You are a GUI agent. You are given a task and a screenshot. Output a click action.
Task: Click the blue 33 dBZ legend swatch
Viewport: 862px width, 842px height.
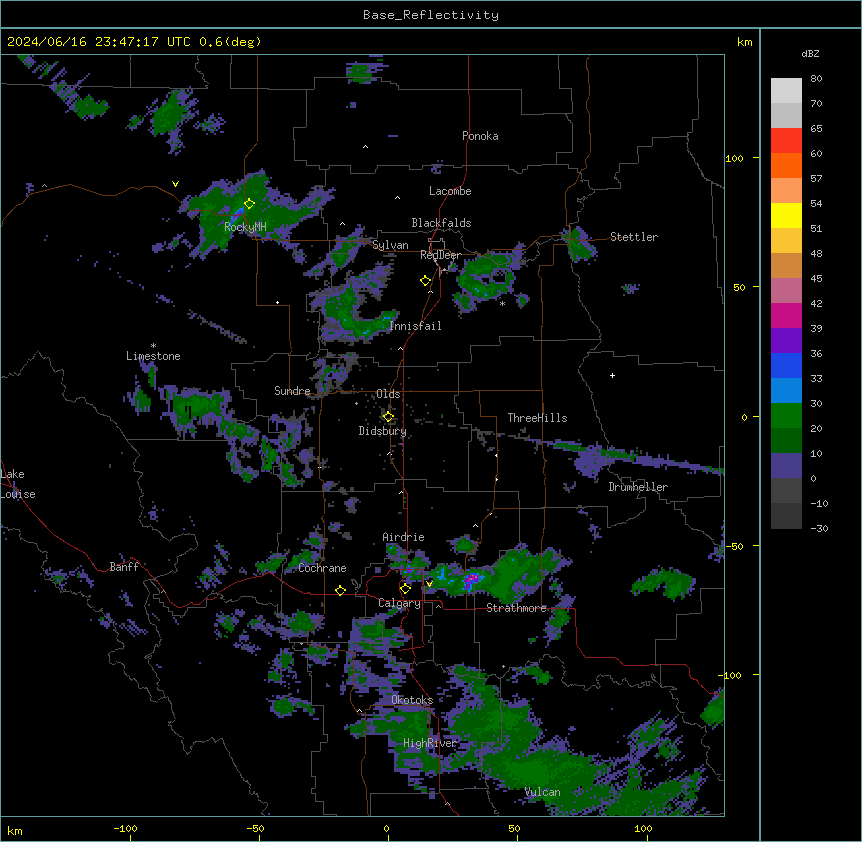(x=786, y=365)
